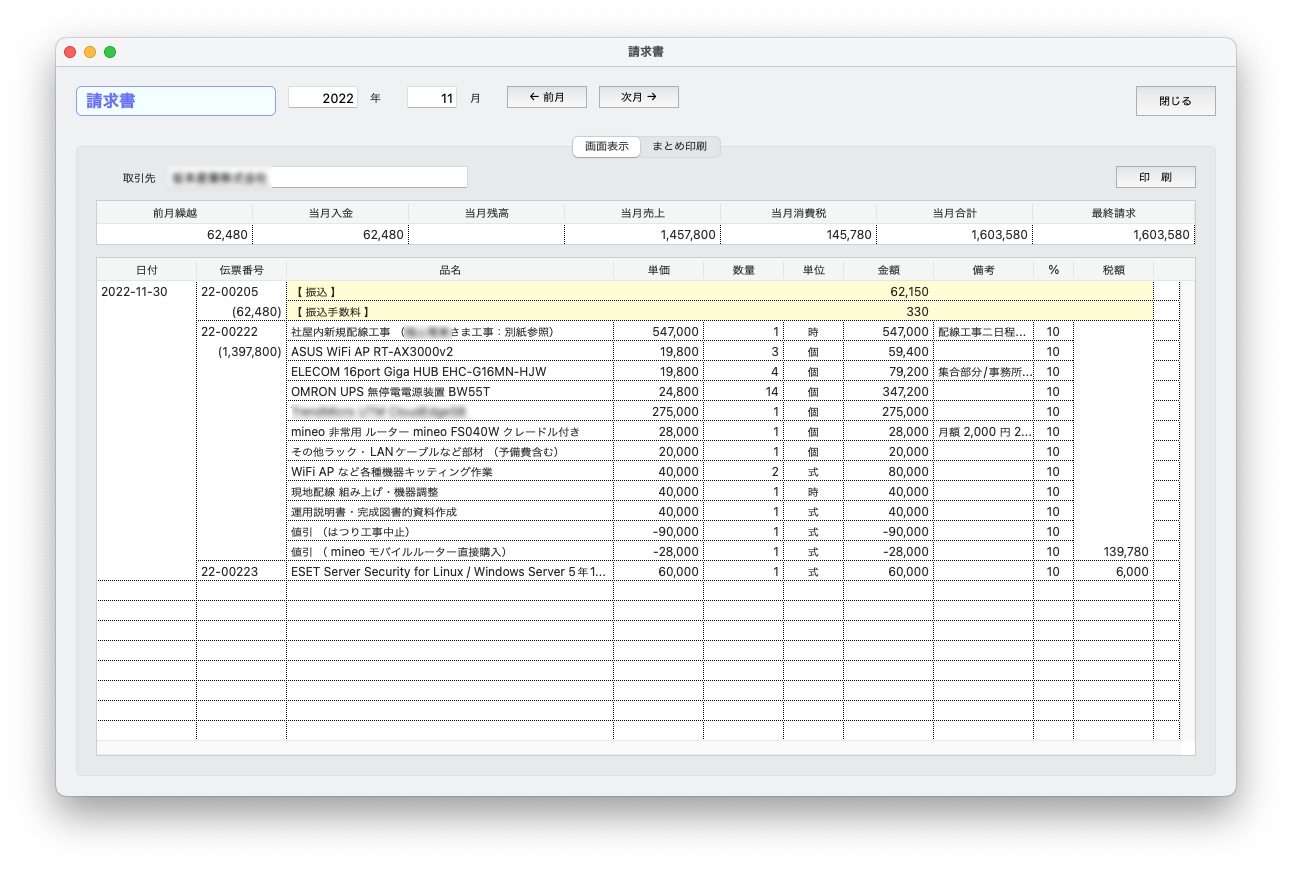Viewport: 1292px width, 870px height.
Task: Select the 値引（はつり工事中止）discount row
Action: click(450, 531)
